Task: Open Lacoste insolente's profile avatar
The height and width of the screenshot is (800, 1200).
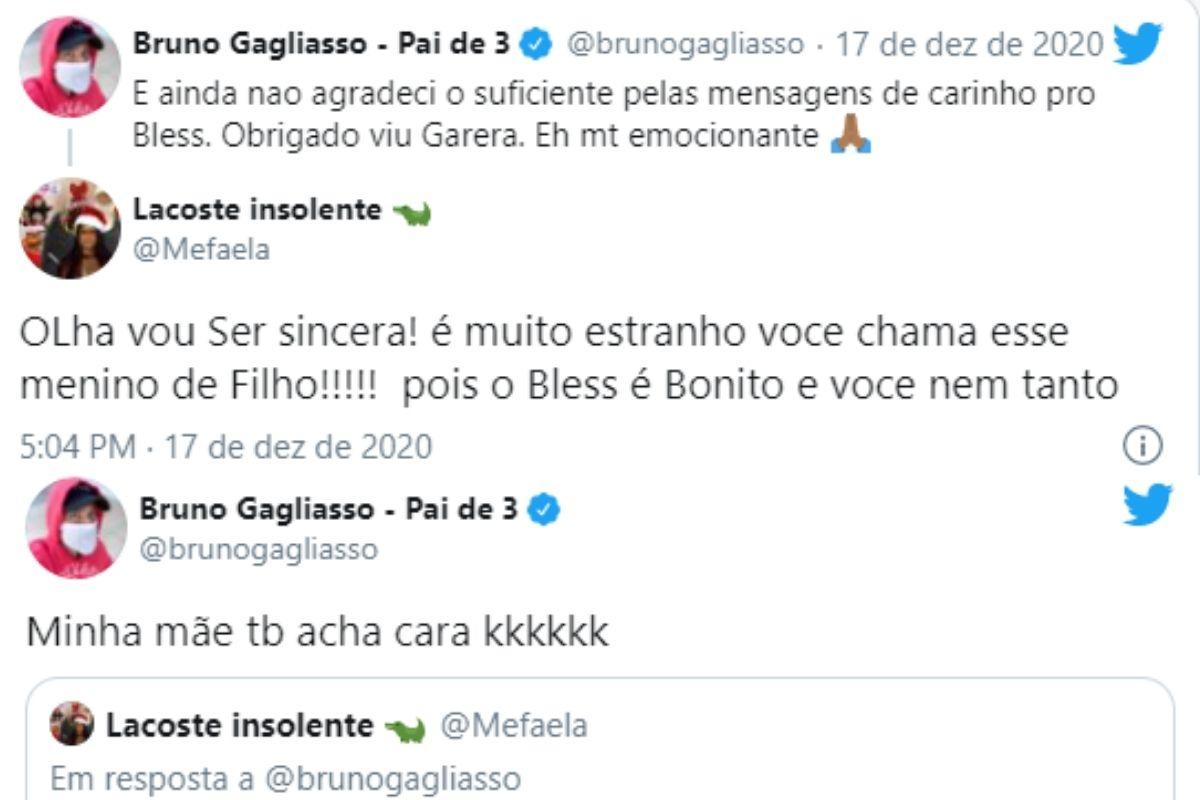Action: (x=70, y=229)
